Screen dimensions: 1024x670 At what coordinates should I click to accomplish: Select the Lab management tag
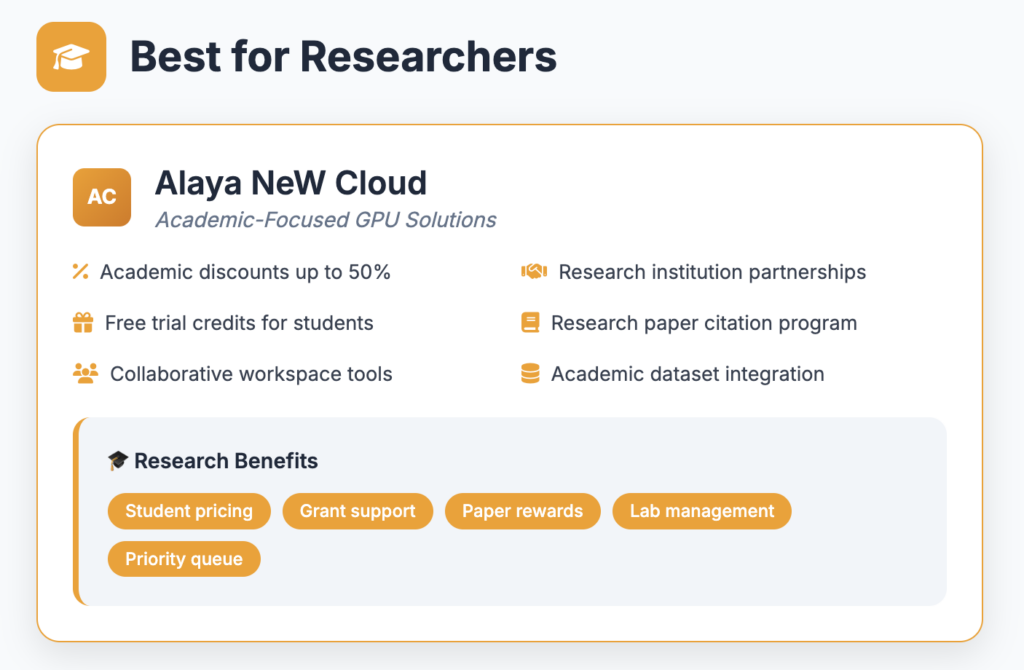(x=702, y=511)
